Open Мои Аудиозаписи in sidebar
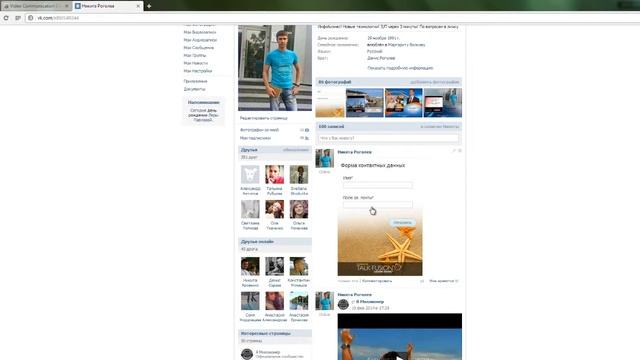640x360 pixels. click(200, 40)
